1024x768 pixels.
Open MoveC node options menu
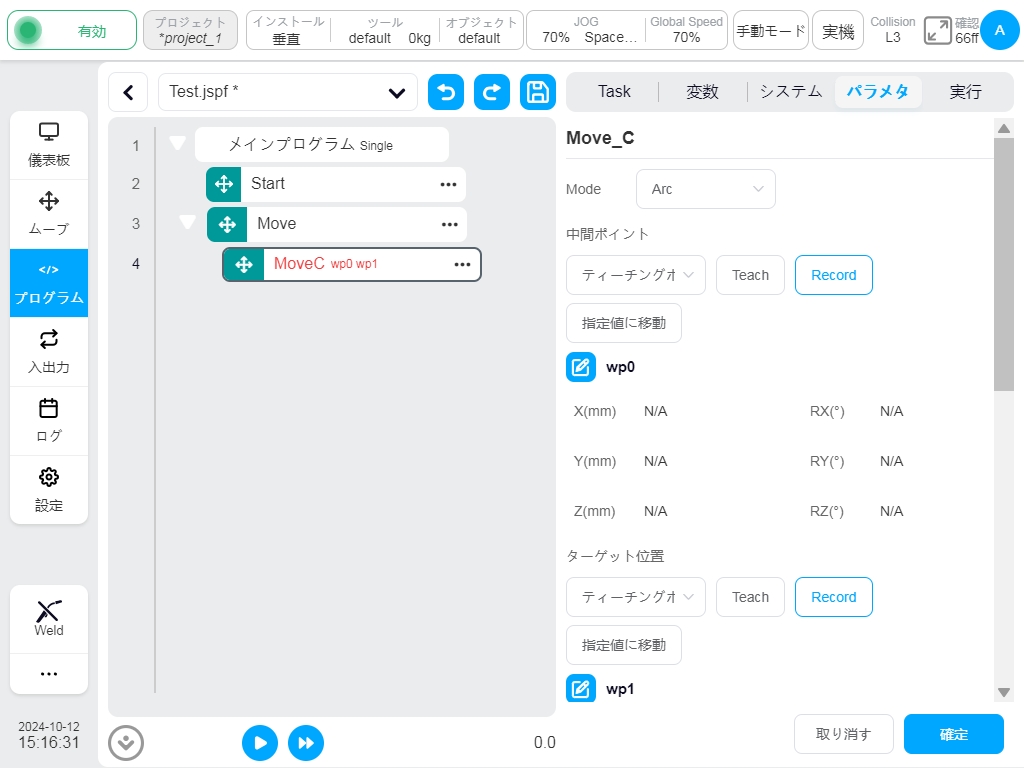click(x=462, y=264)
